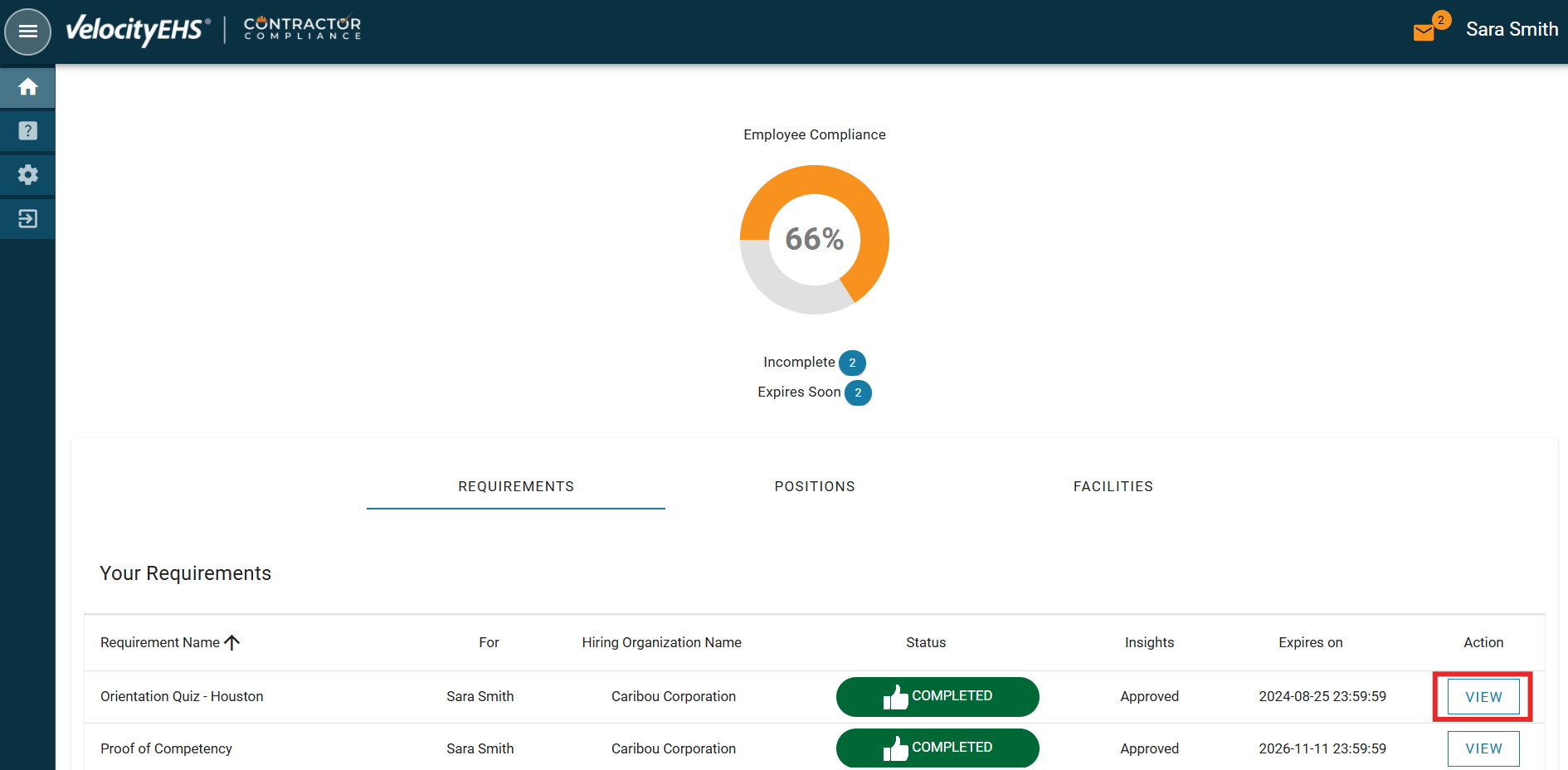Click the Proof of Competency COMPLETED badge

[x=937, y=748]
